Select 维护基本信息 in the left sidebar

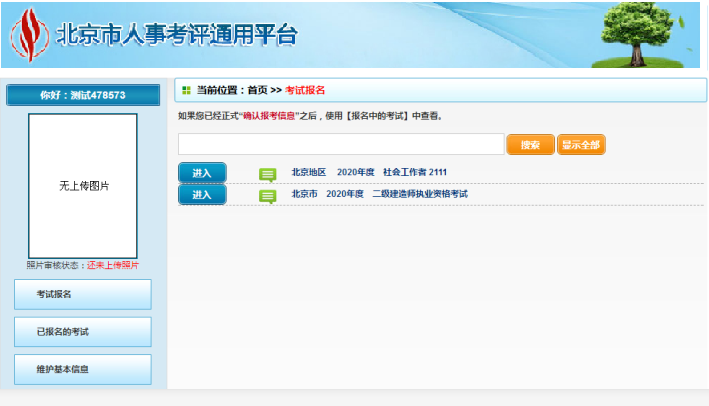coord(82,369)
